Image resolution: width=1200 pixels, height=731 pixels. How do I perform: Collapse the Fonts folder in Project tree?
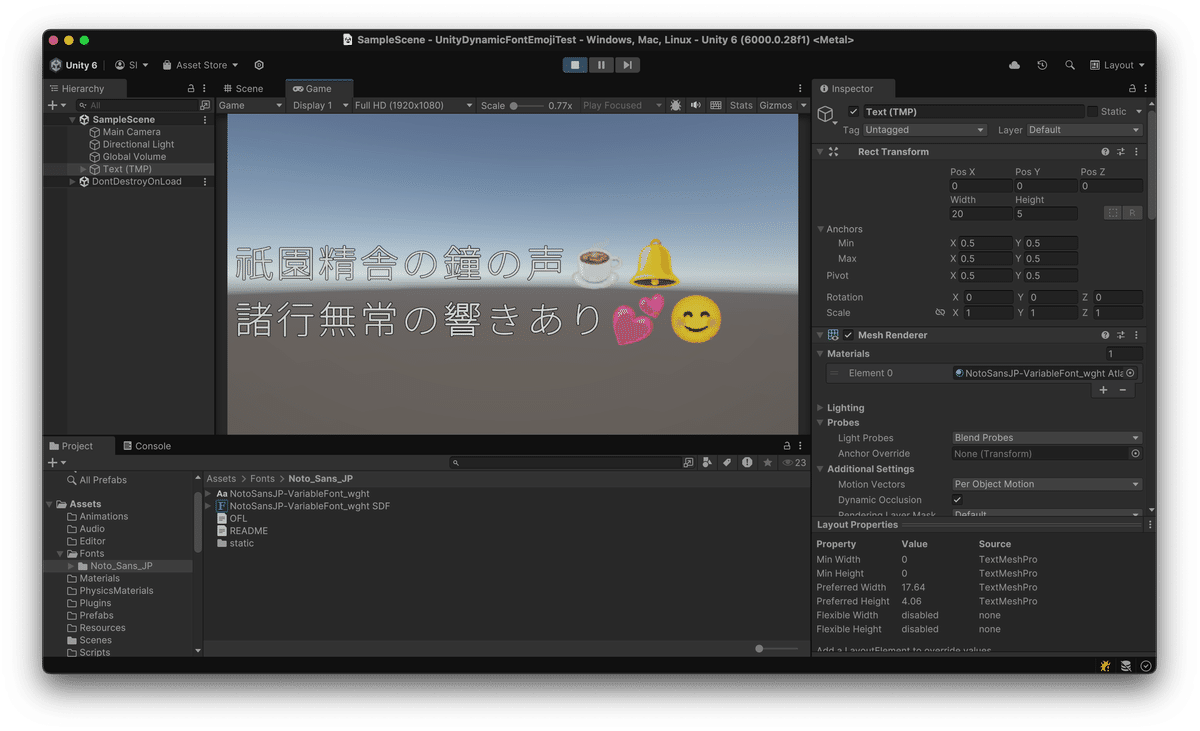point(62,554)
